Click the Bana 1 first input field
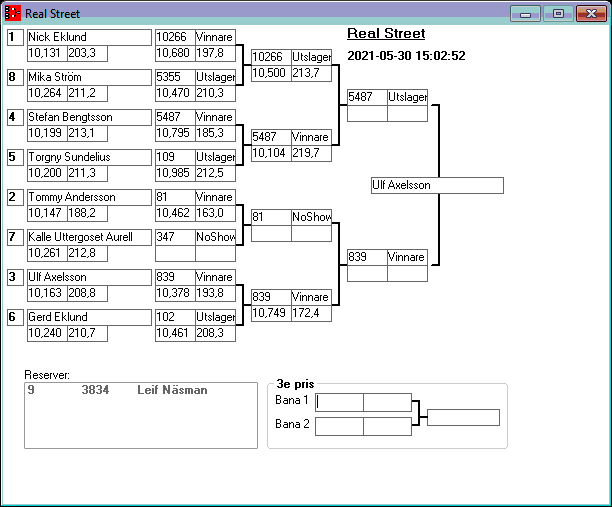The height and width of the screenshot is (507, 612). [339, 402]
